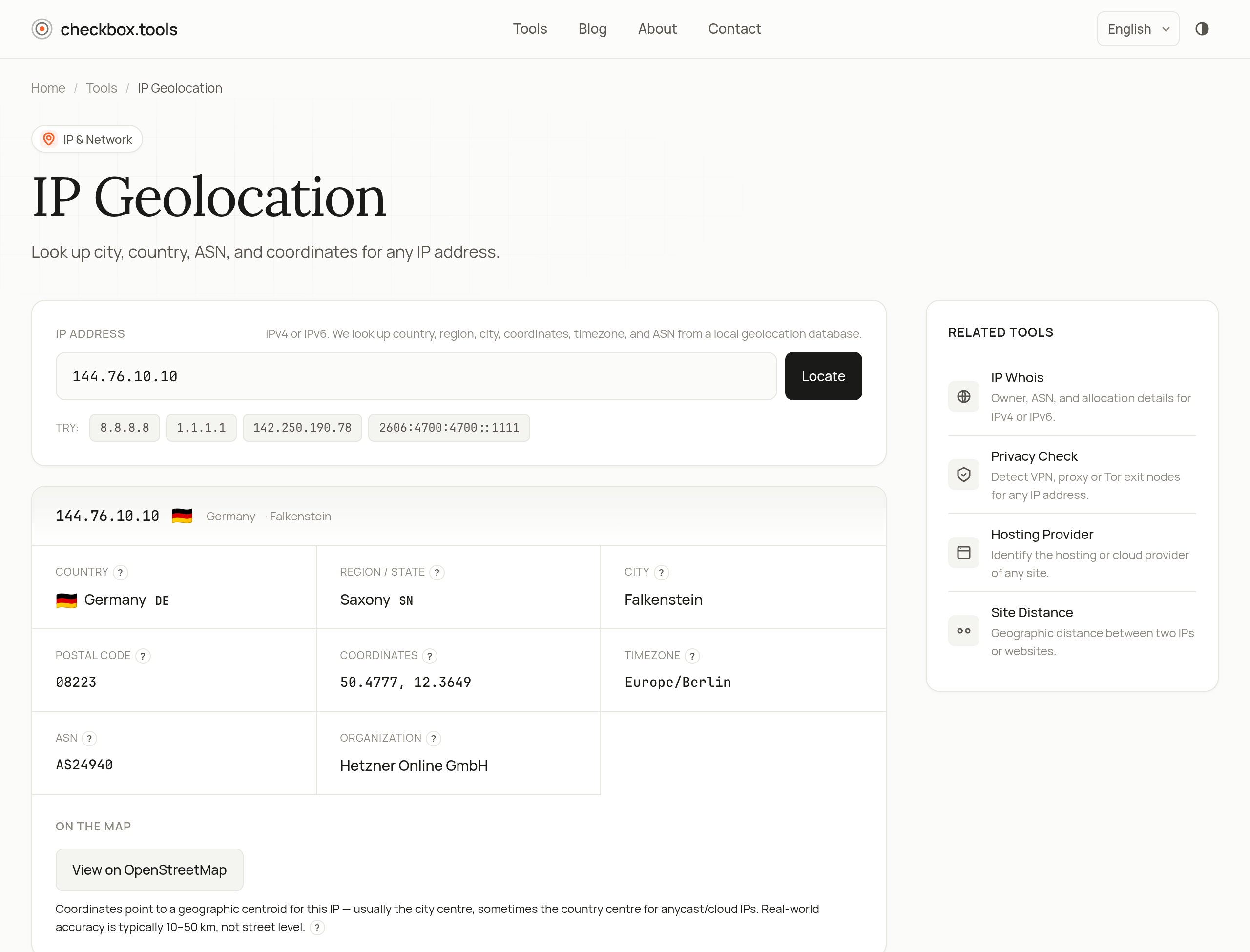Click the German flag in result header

pyautogui.click(x=182, y=516)
